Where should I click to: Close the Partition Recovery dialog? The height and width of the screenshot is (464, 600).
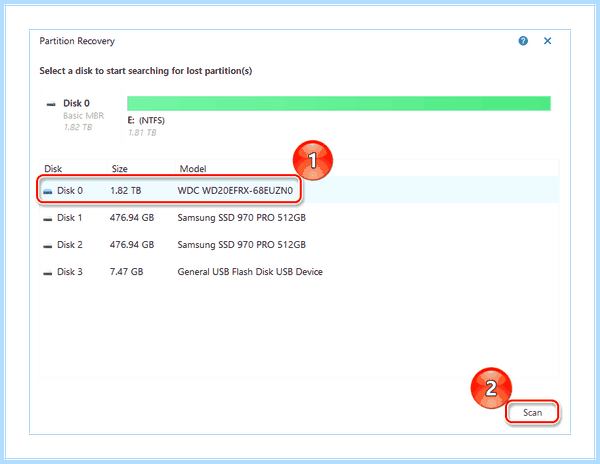(548, 41)
